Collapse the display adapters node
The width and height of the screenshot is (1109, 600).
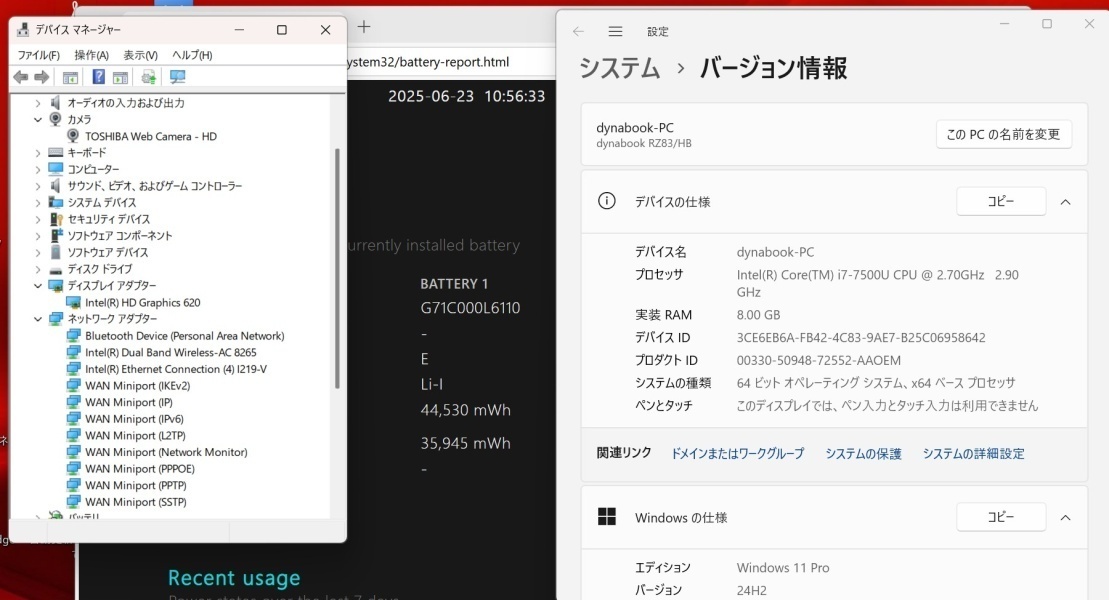tap(38, 285)
